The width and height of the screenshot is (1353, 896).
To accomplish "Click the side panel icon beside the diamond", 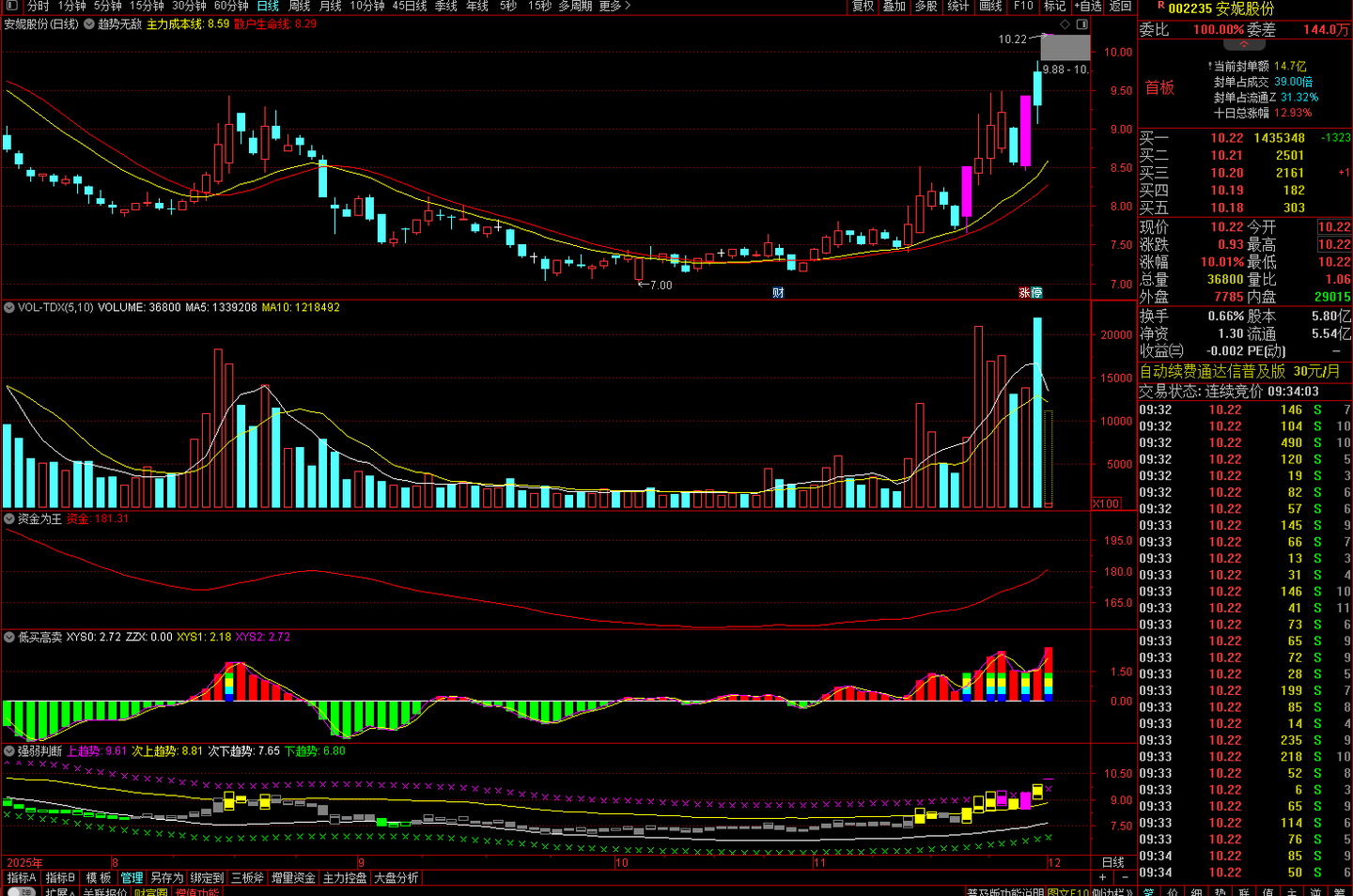I will 1082,24.
